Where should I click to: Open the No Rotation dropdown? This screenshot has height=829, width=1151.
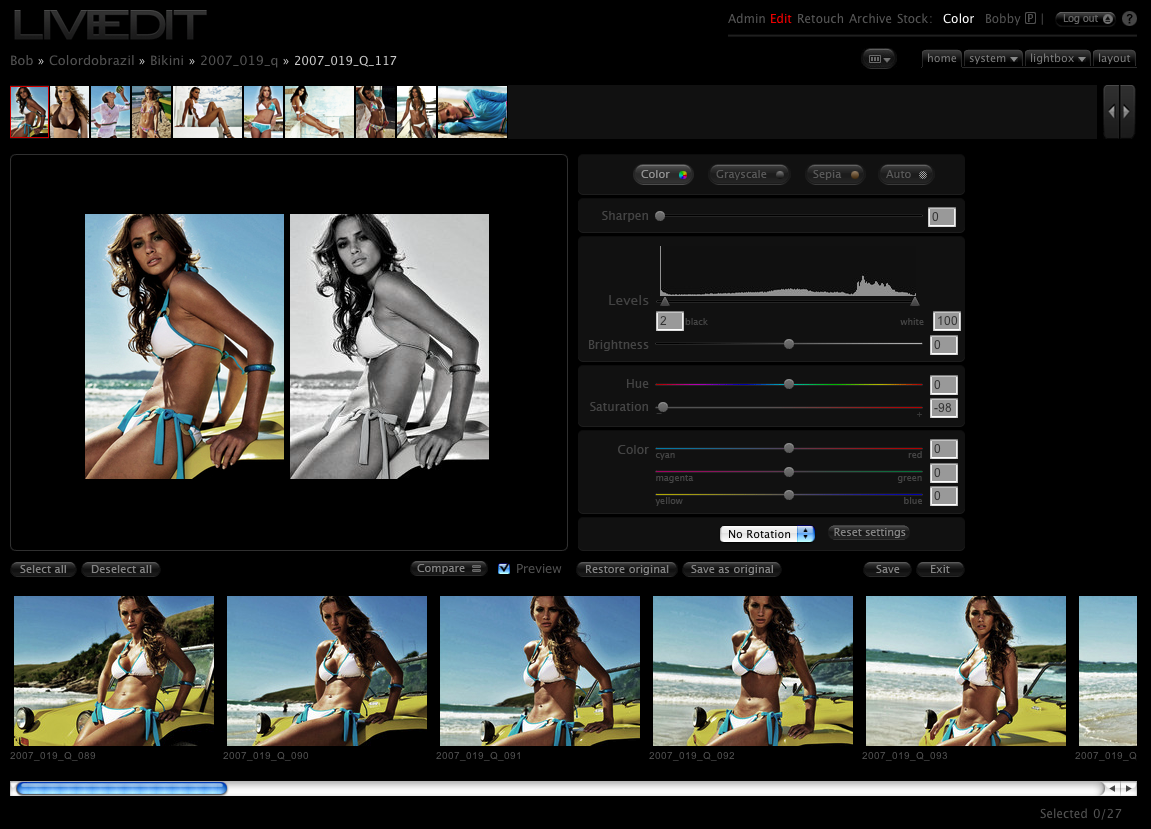(x=767, y=534)
